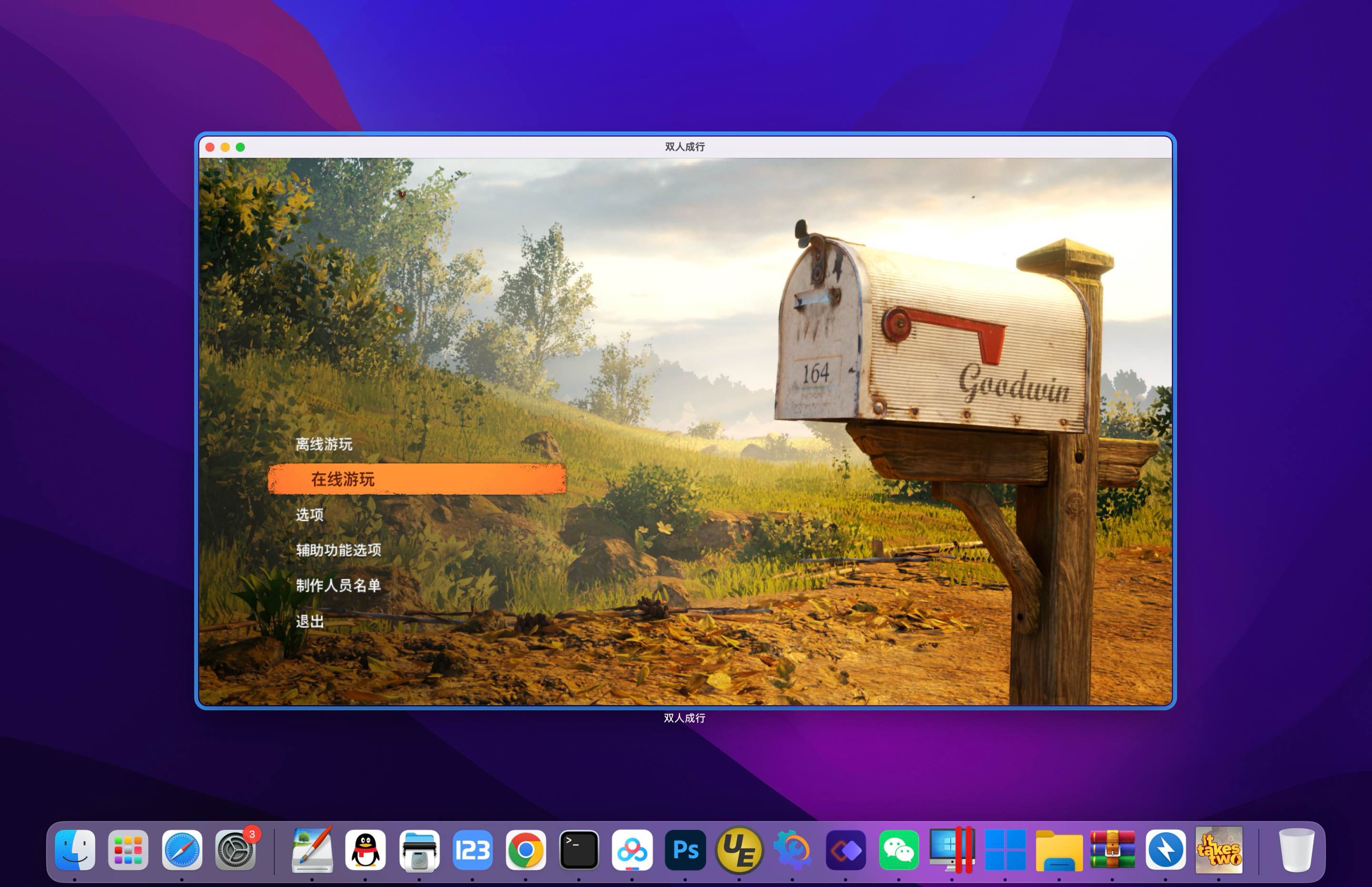Open Baidu Netdisk cloud icon in Dock
1372x887 pixels.
(632, 849)
